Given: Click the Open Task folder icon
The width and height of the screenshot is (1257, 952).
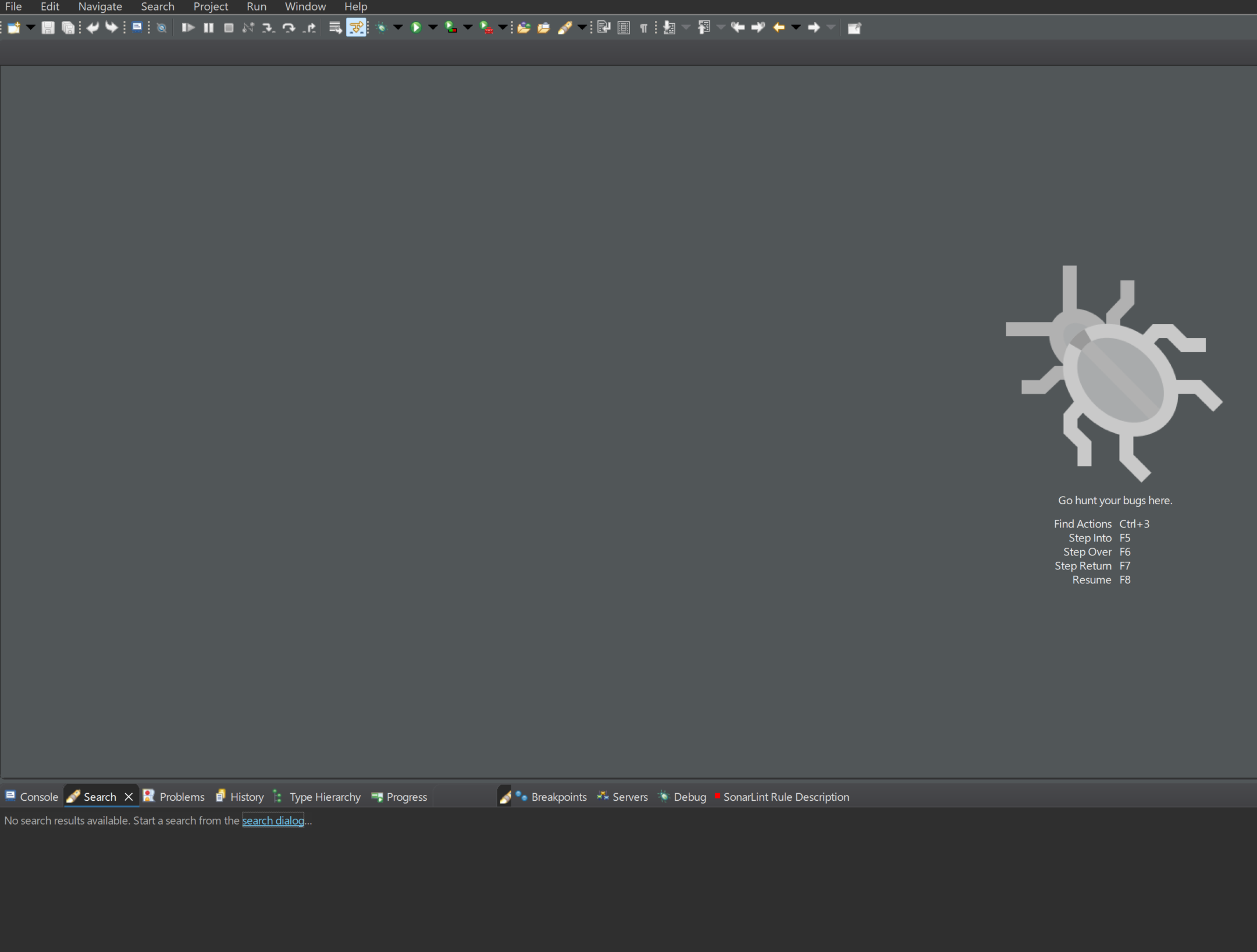Looking at the screenshot, I should 544,27.
